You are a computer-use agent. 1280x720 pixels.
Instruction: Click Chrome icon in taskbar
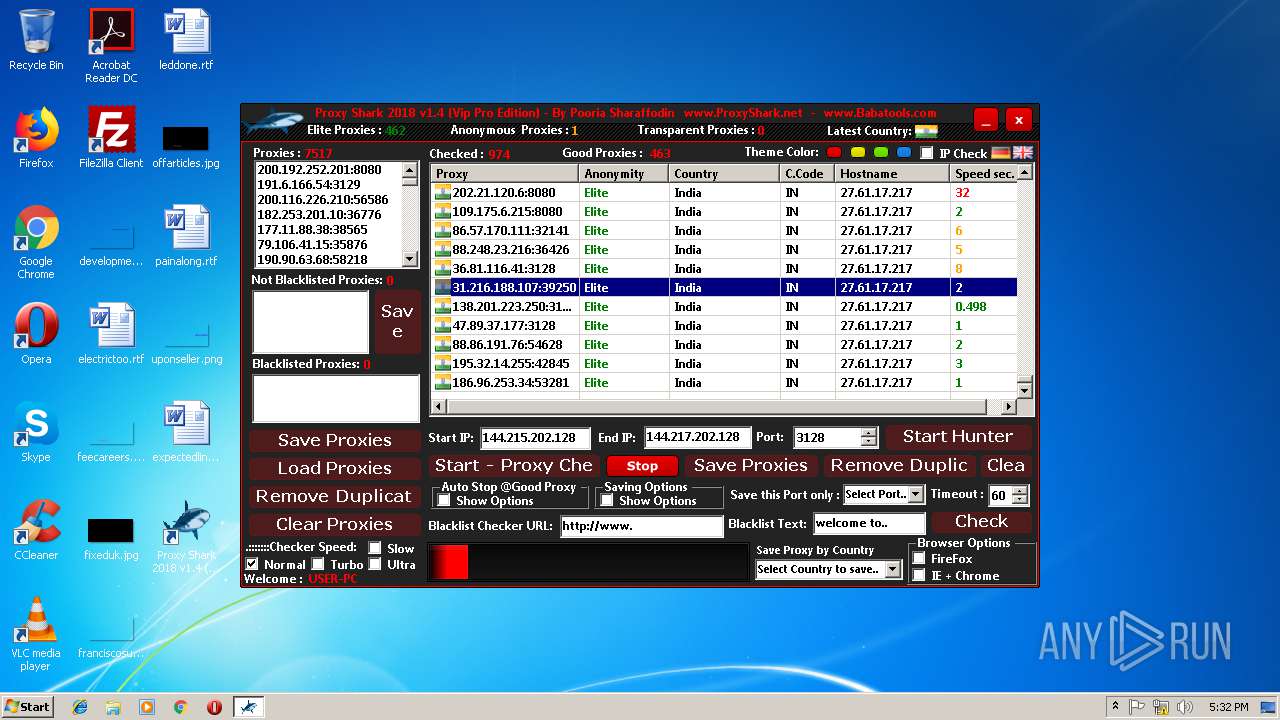click(x=181, y=707)
